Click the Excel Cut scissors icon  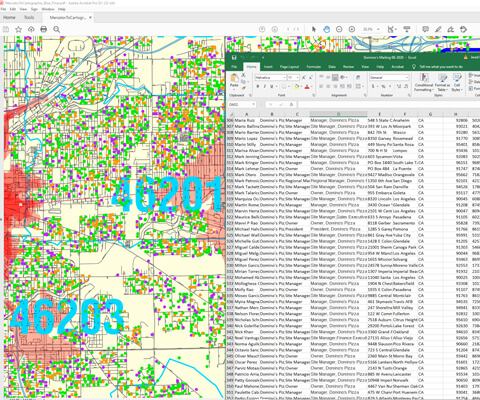(244, 75)
